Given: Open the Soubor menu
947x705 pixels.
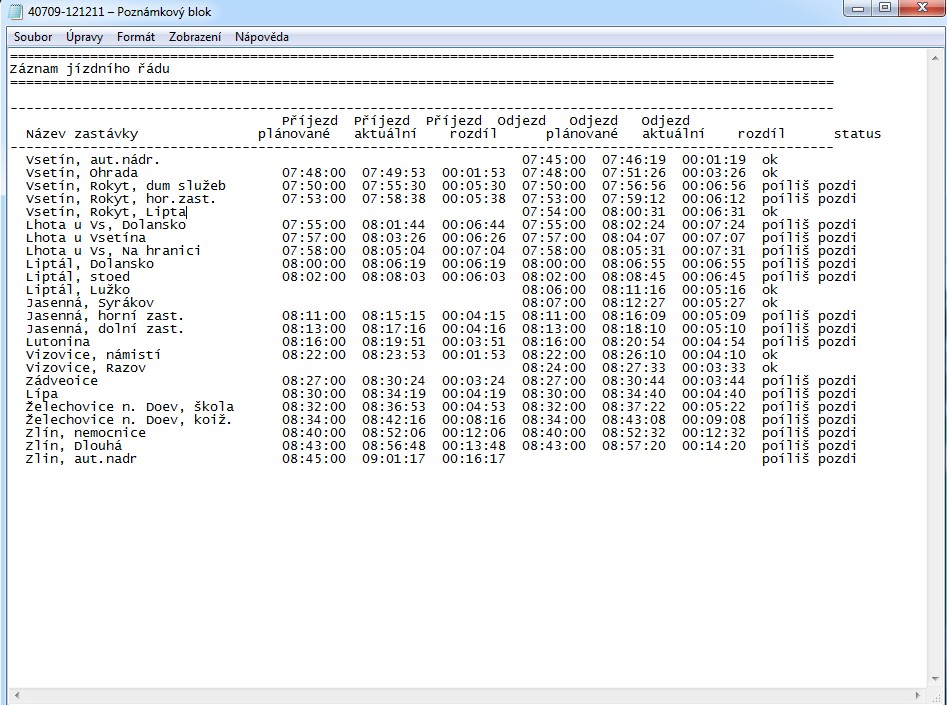Looking at the screenshot, I should (33, 37).
